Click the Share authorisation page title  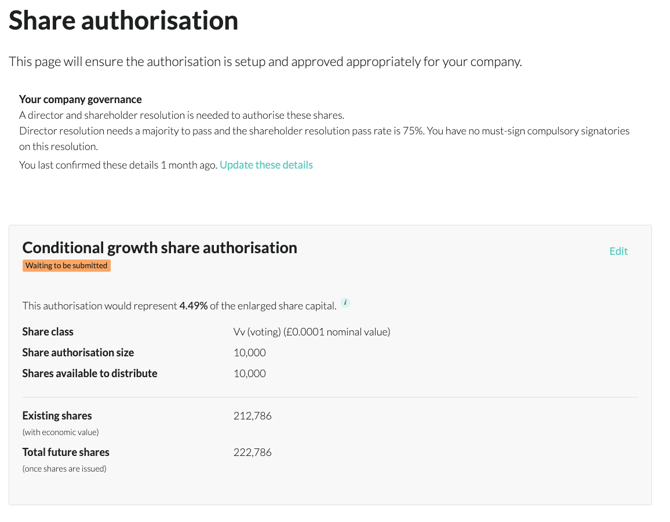tap(124, 21)
